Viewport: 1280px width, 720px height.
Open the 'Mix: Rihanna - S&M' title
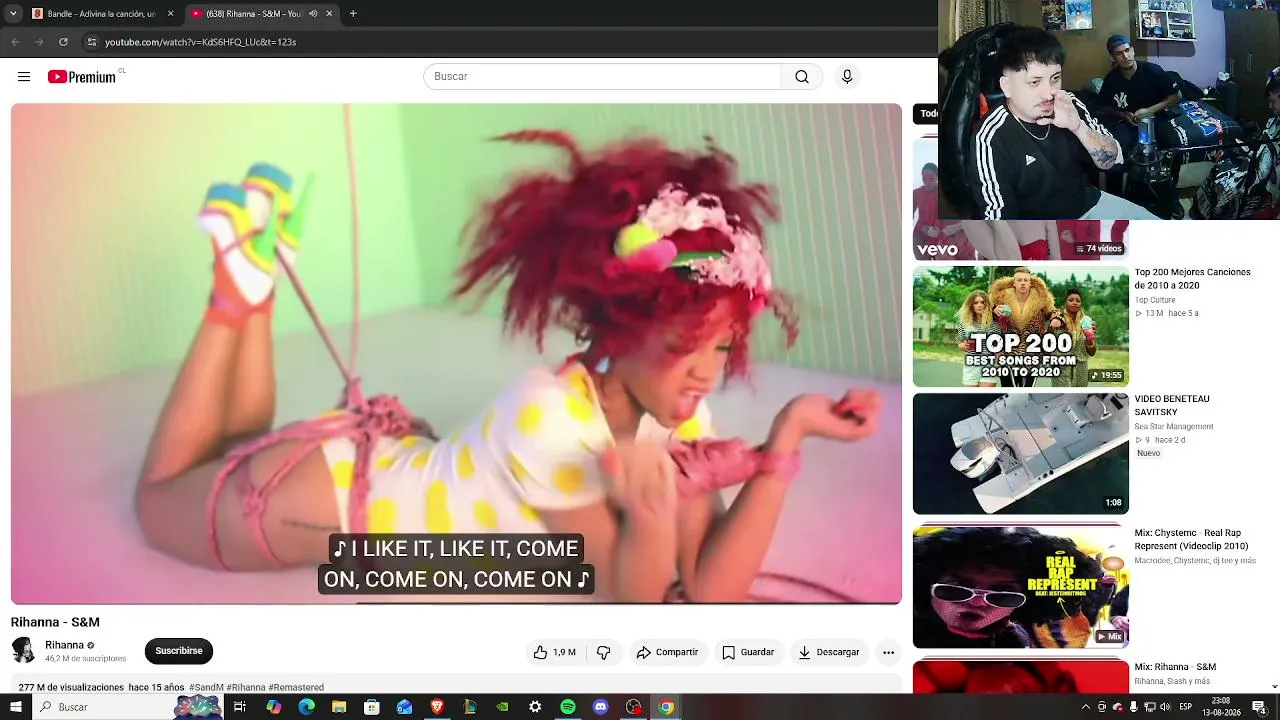1175,667
